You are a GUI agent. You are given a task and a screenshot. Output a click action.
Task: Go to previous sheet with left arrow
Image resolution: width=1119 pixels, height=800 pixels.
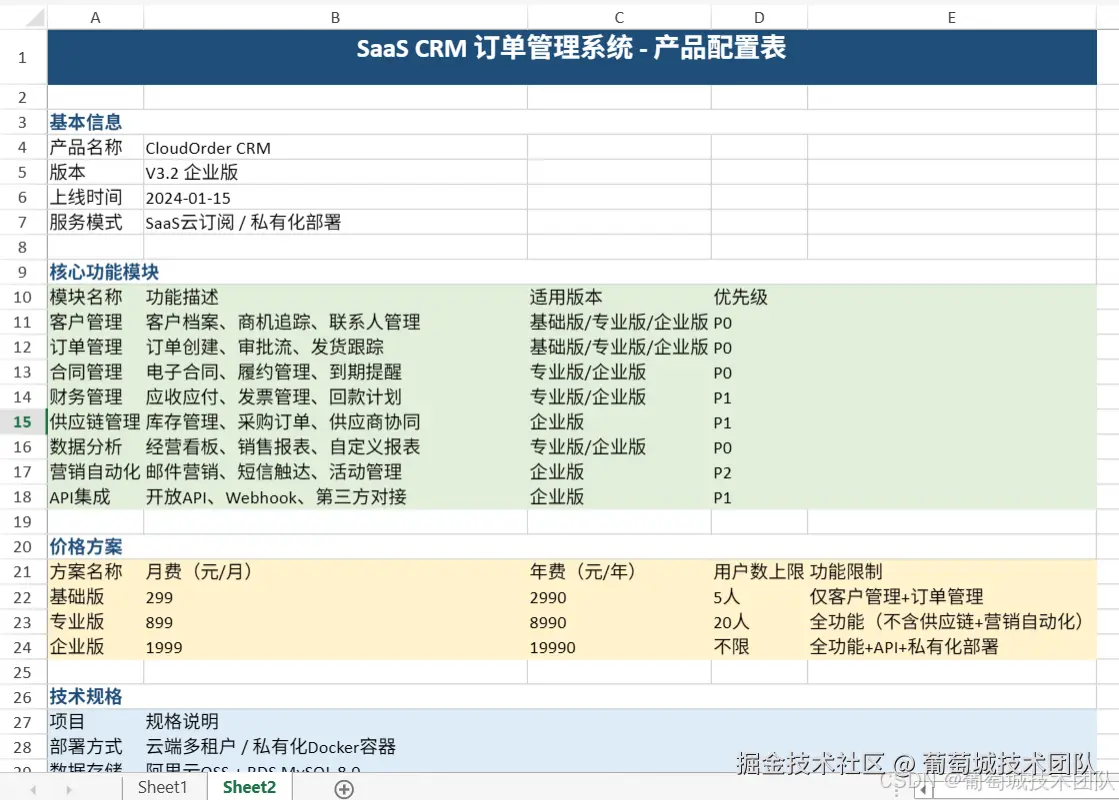pyautogui.click(x=33, y=789)
